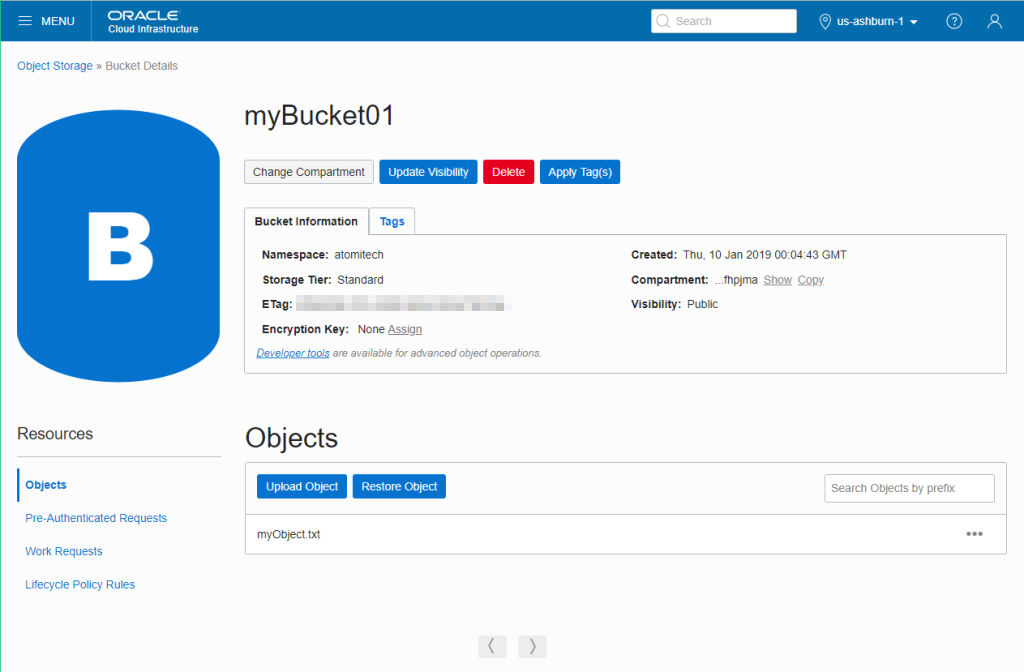Click the MENU label text
1024x672 pixels.
[x=58, y=21]
